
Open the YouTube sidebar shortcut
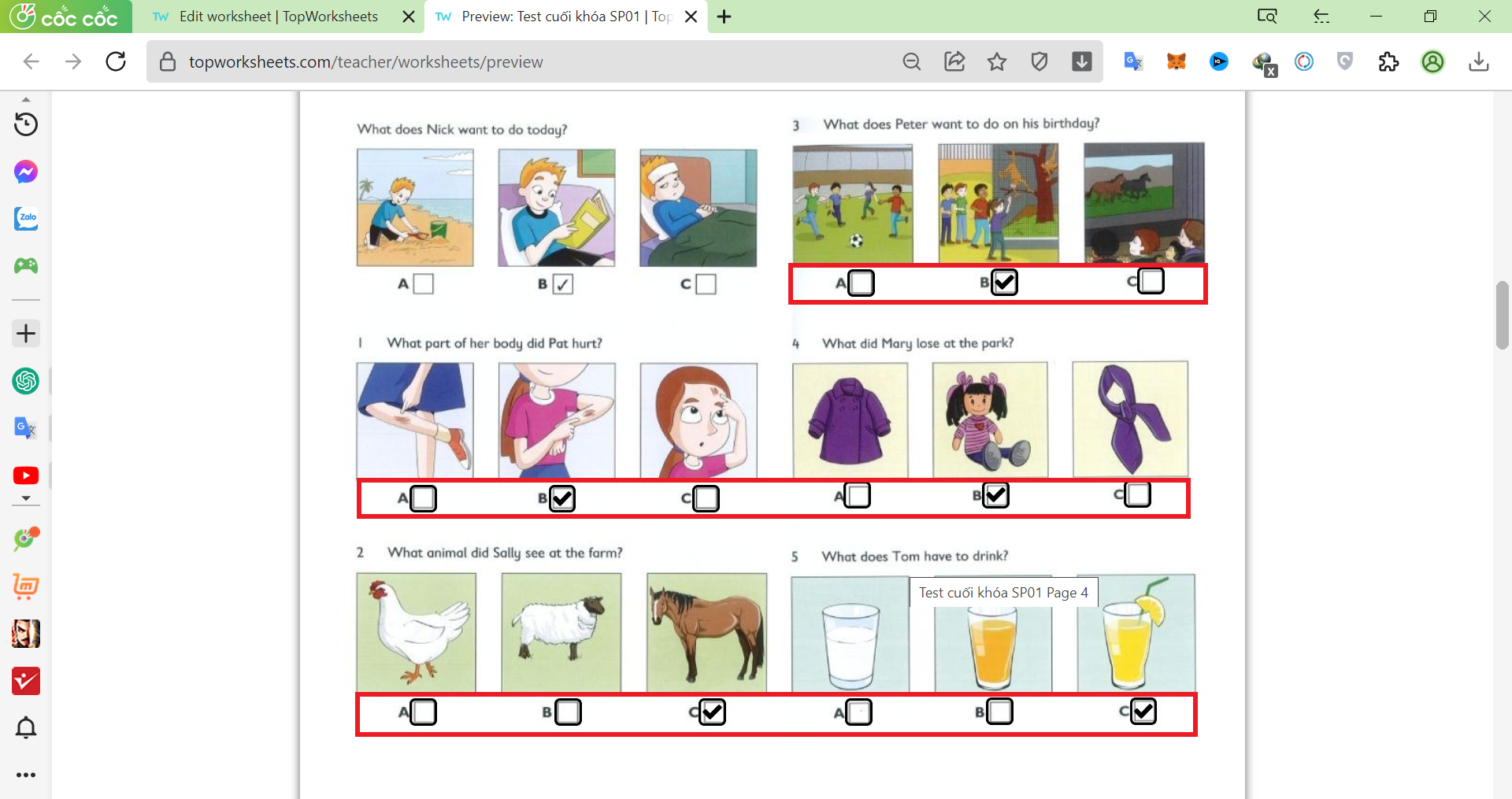26,475
